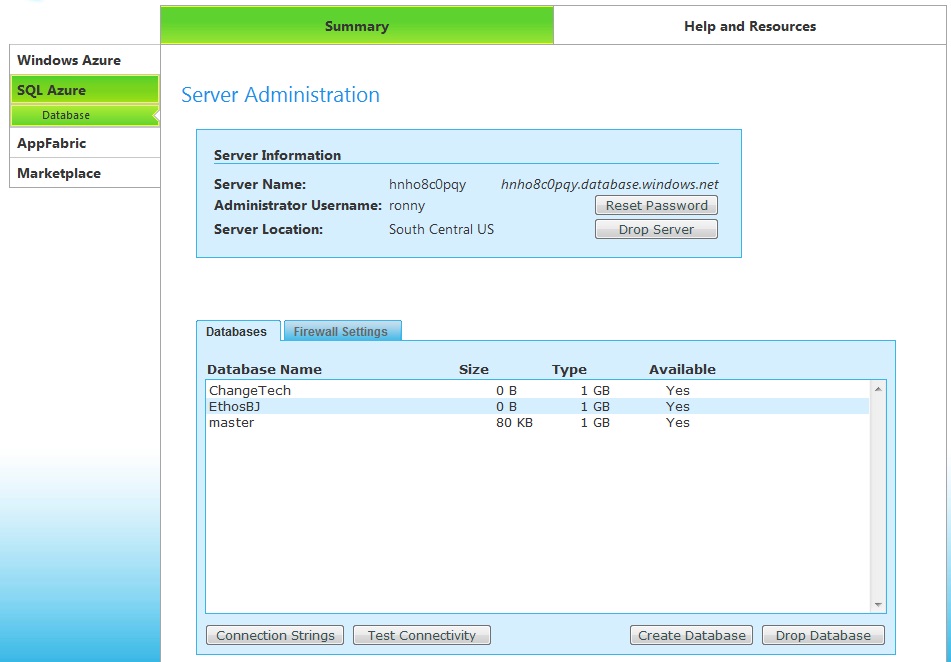This screenshot has height=662, width=951.
Task: Select Windows Azure in sidebar
Action: click(85, 59)
